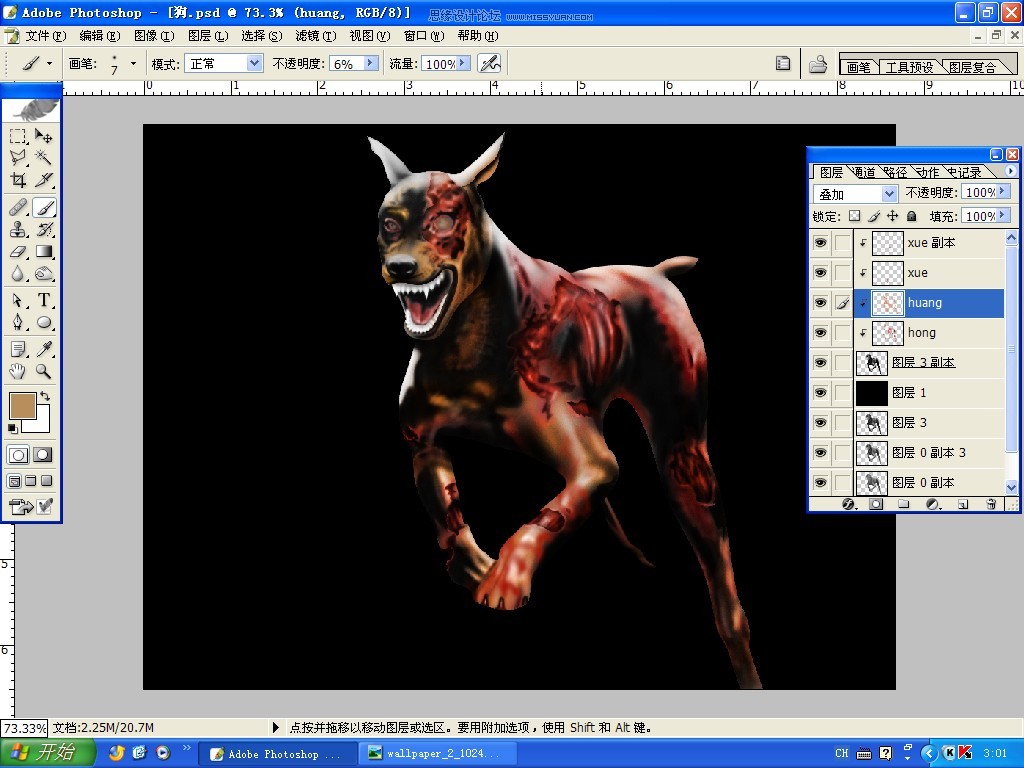Delete layer trash button

(x=991, y=504)
